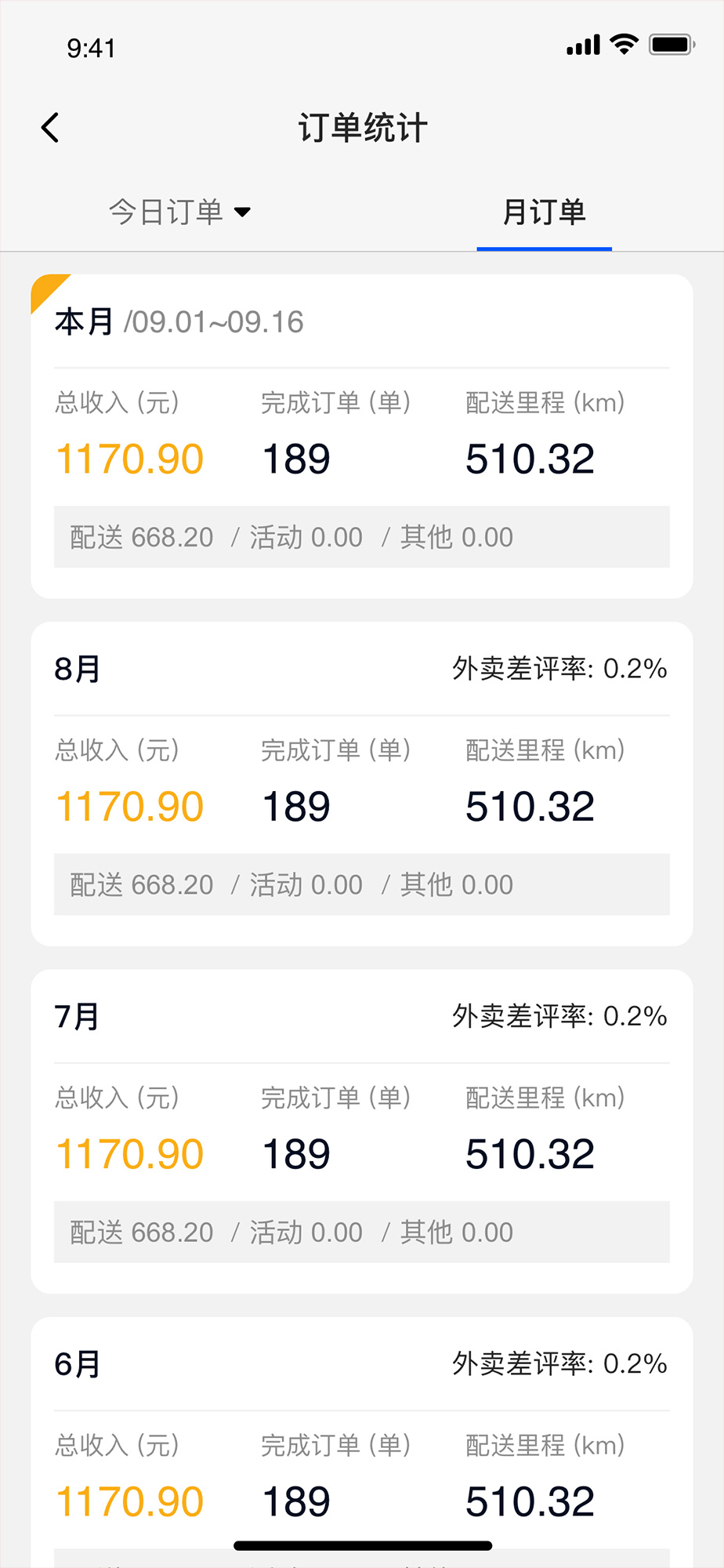Viewport: 724px width, 1568px height.
Task: Tap the 本月 total income 1170.90 amount
Action: pyautogui.click(x=130, y=459)
